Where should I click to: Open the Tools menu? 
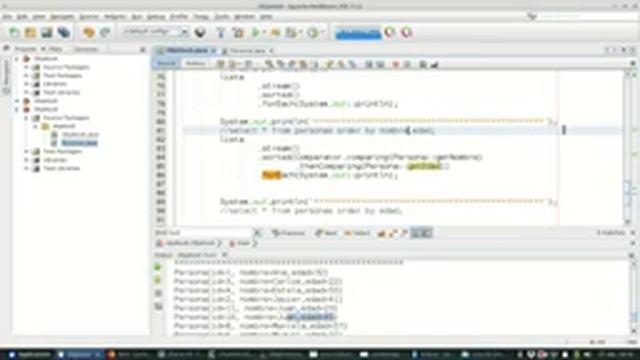click(x=222, y=17)
